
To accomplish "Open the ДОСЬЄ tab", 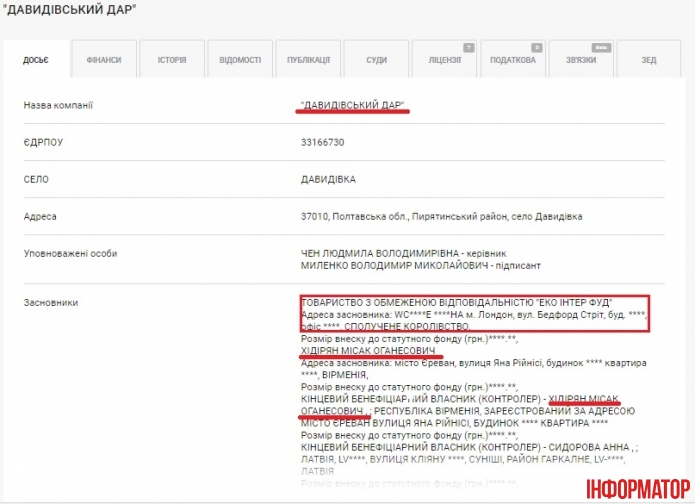I will pyautogui.click(x=35, y=60).
